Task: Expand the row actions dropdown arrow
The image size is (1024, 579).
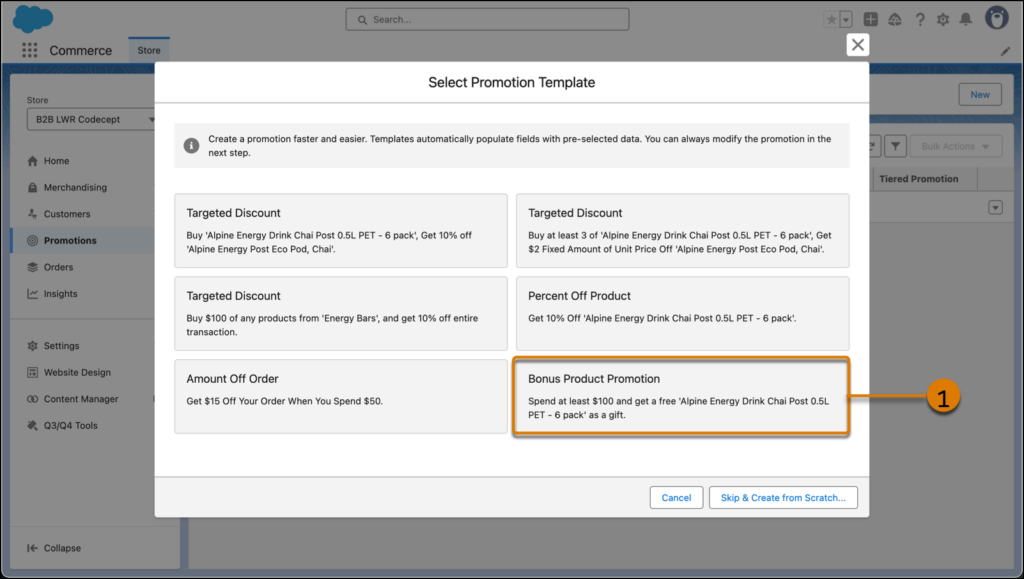Action: [x=995, y=208]
